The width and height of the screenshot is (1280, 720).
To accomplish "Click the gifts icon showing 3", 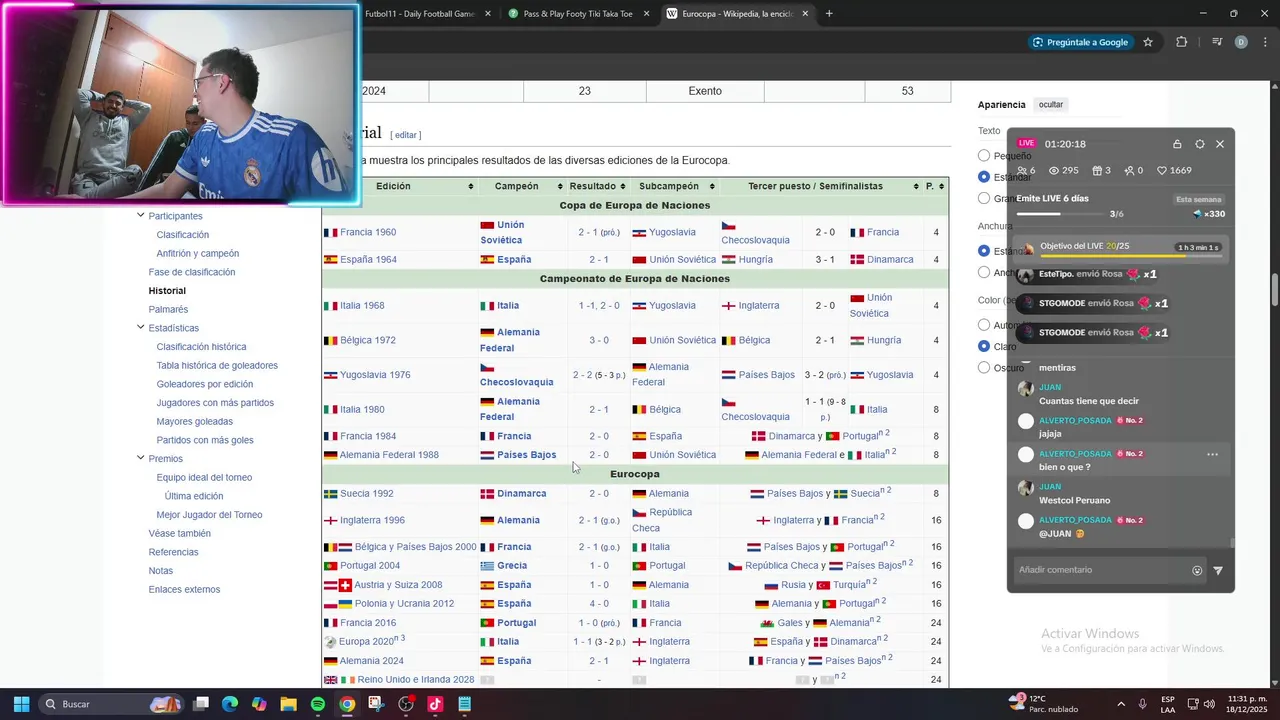I will tap(1097, 171).
